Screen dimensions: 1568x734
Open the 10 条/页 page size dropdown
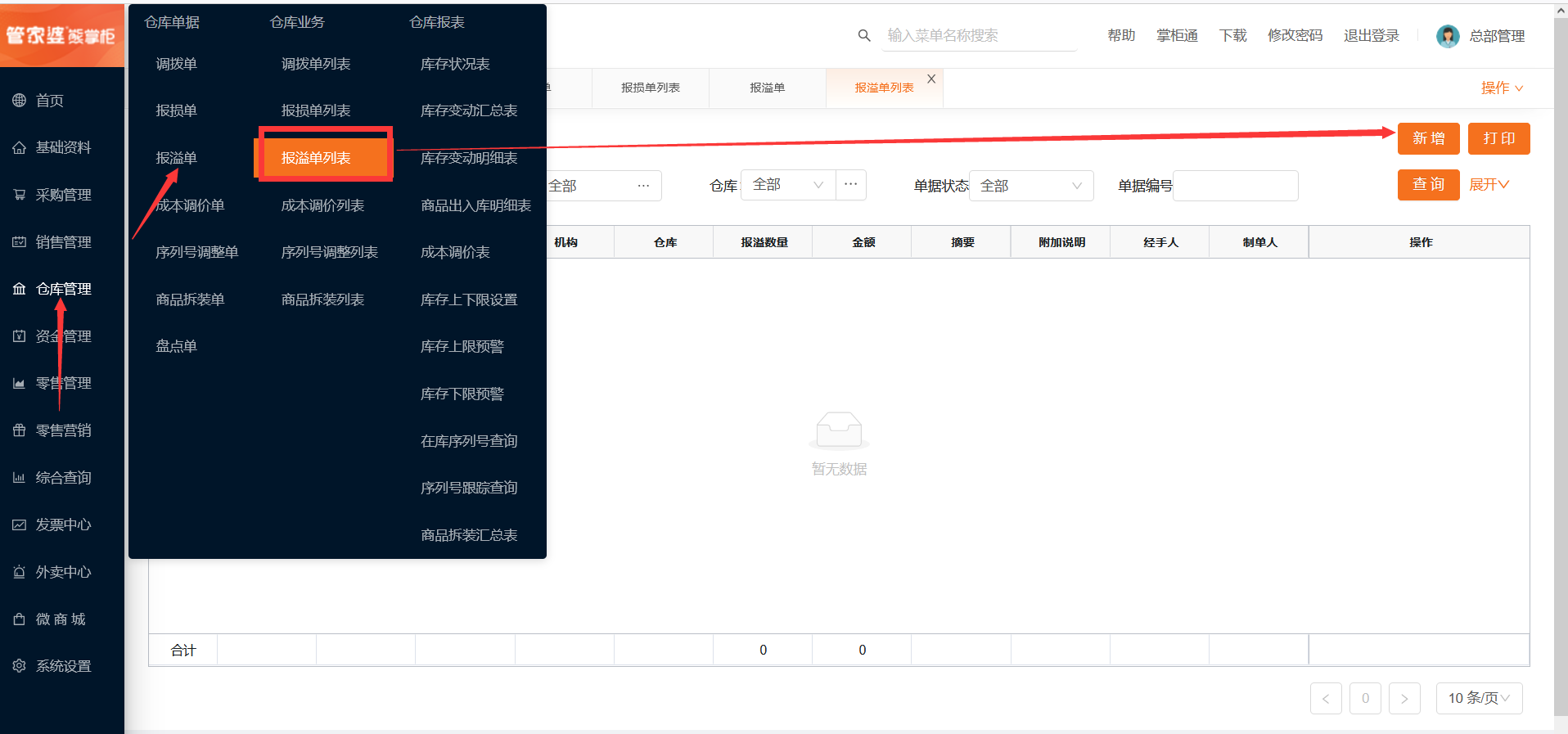[x=1480, y=698]
